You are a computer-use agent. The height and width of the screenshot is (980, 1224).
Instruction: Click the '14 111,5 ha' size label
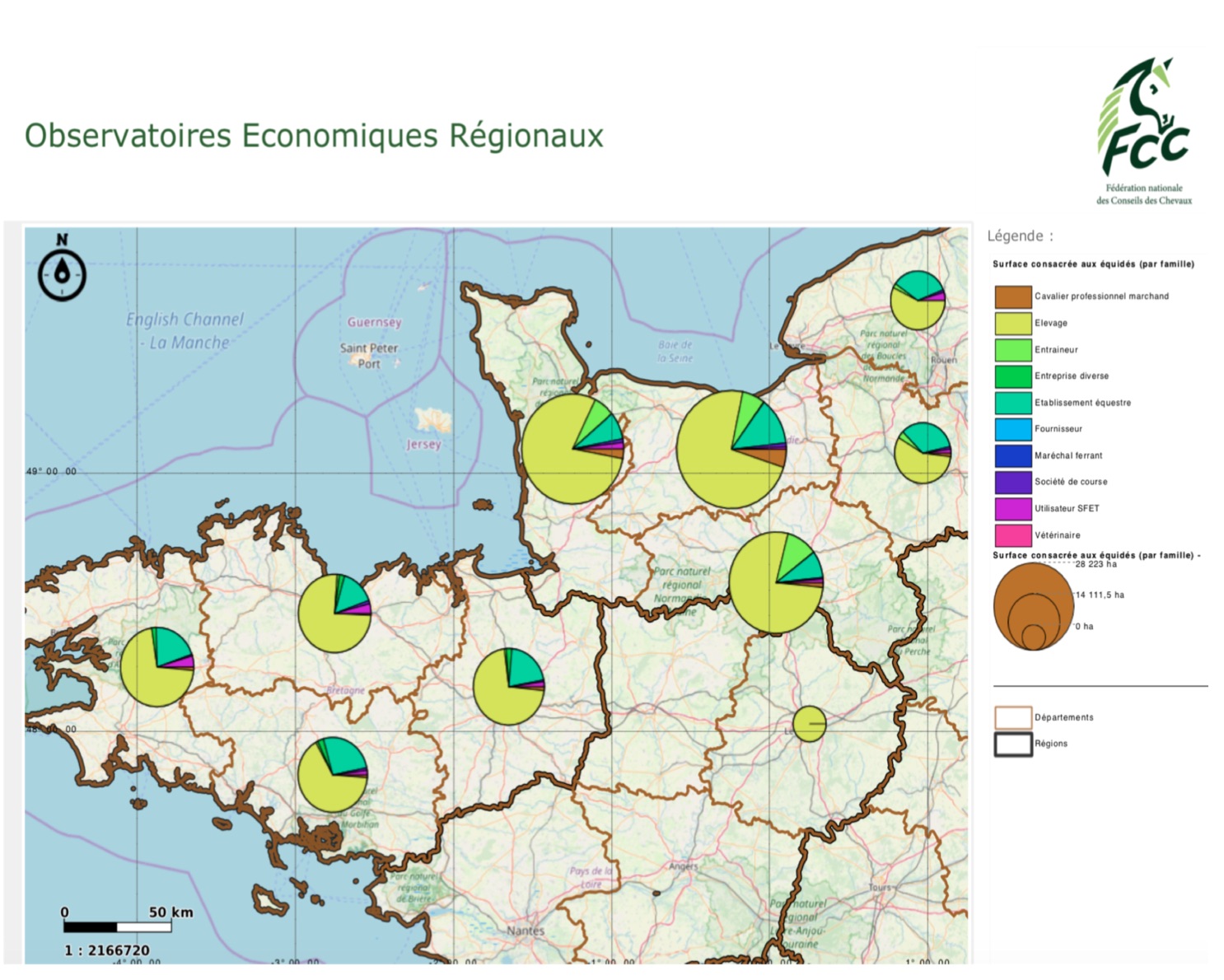[x=1100, y=595]
